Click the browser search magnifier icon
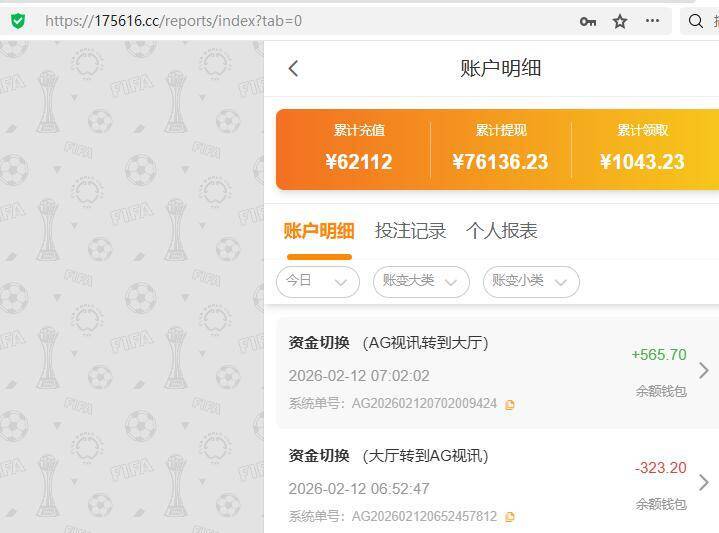This screenshot has width=719, height=533. point(696,21)
